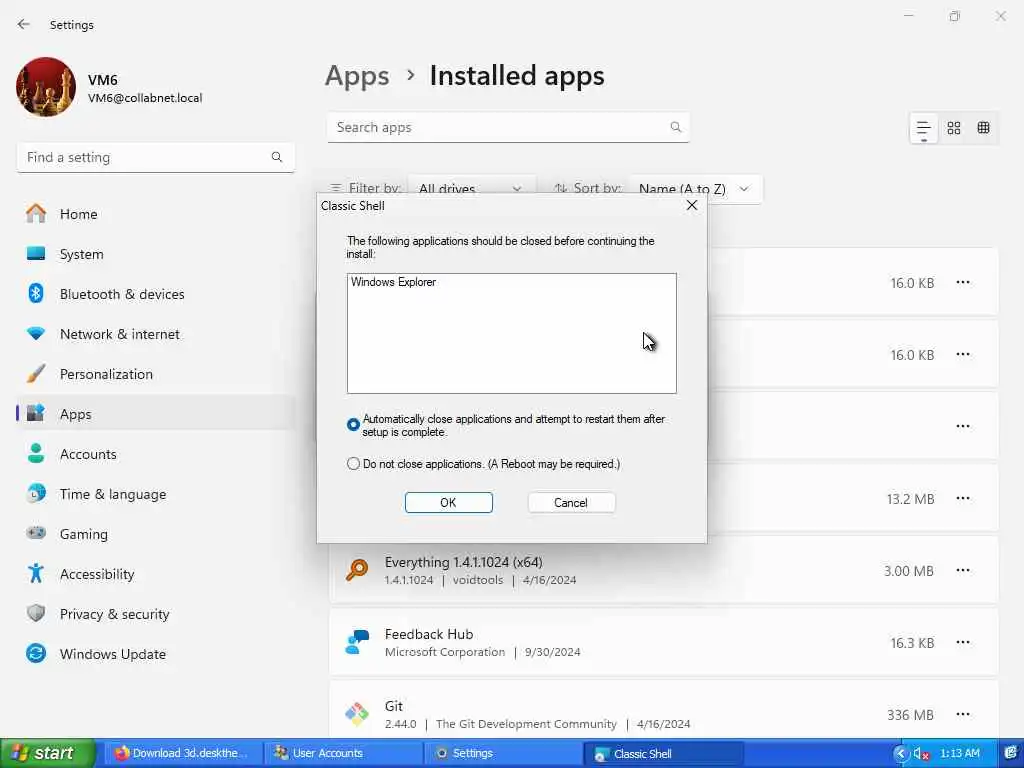
Task: Switch to Download 3d.deskthe... Firefox taskbar item
Action: (183, 753)
